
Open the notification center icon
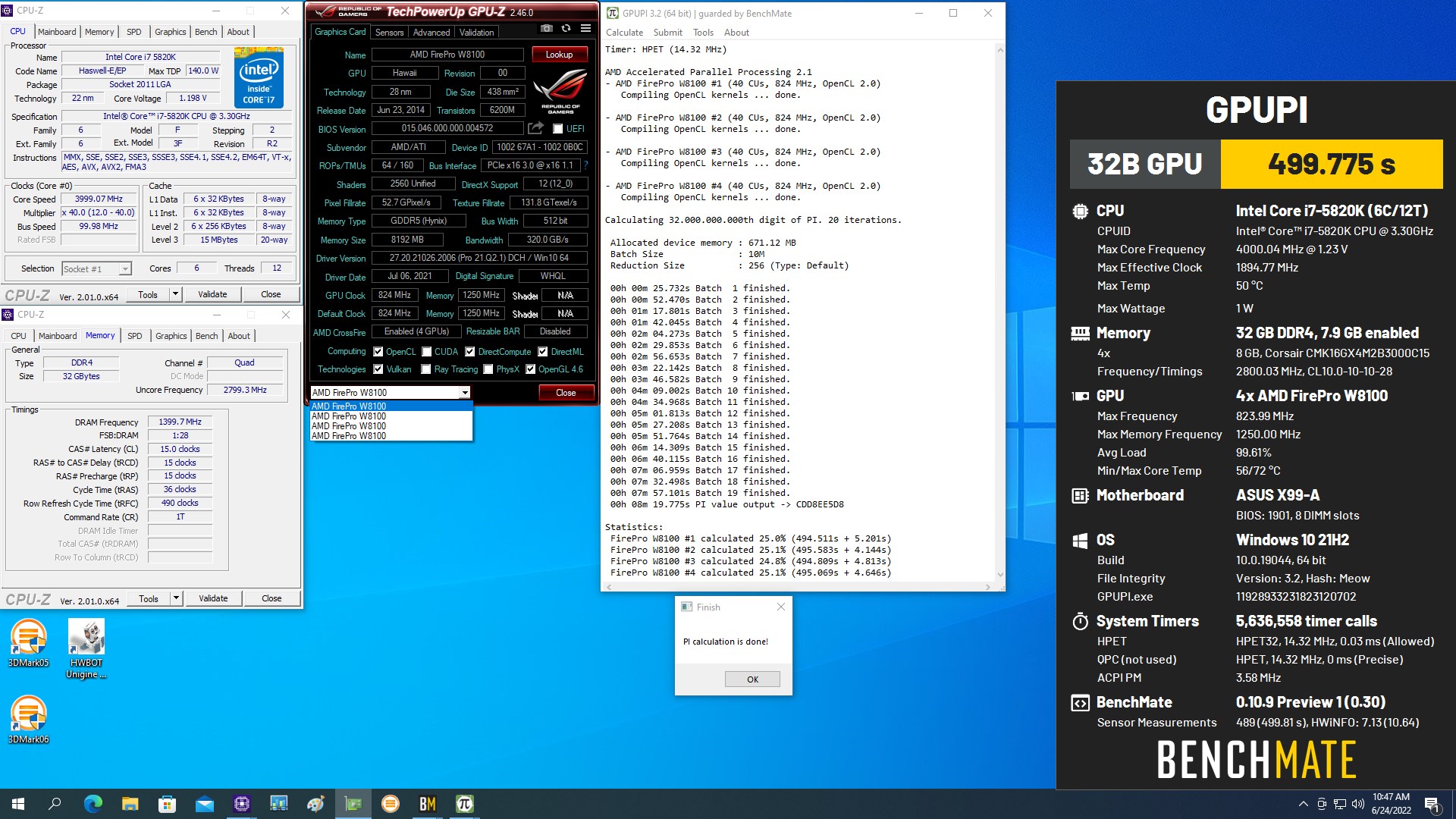(1432, 805)
